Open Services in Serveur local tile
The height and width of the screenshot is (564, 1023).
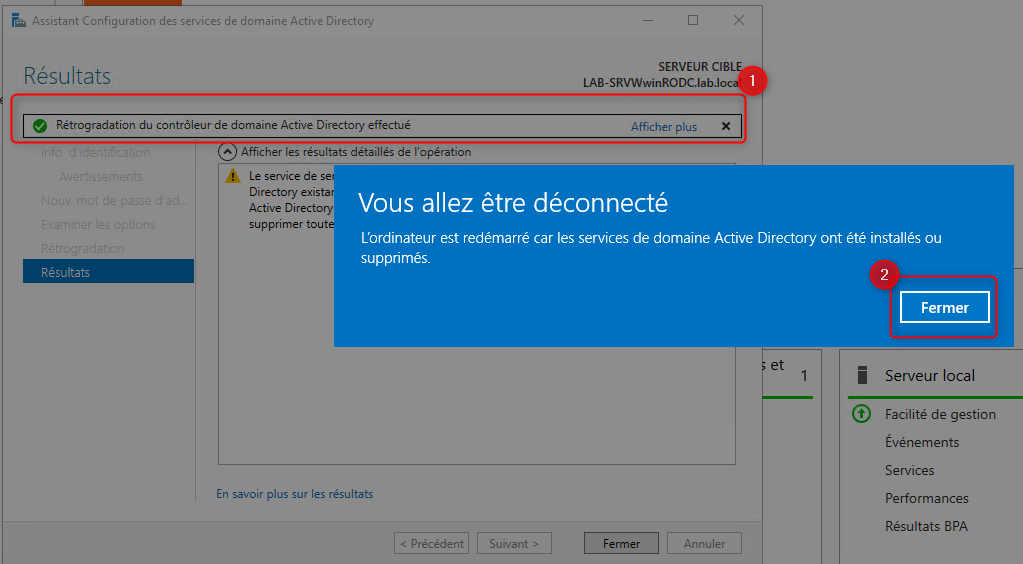click(x=909, y=470)
